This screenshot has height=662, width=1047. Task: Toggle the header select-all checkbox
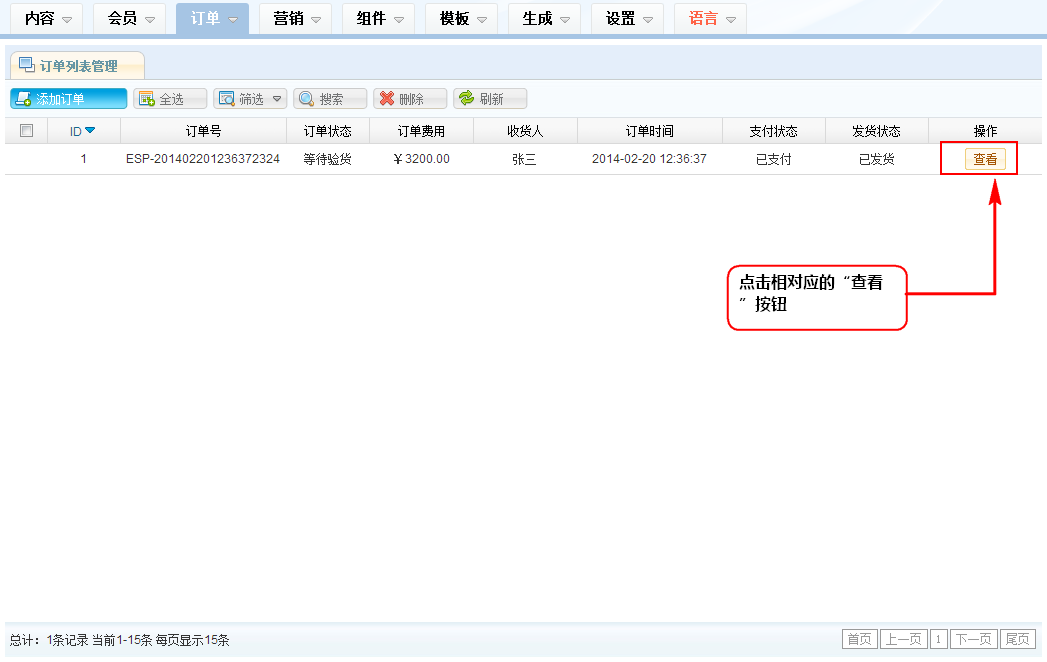tap(27, 130)
